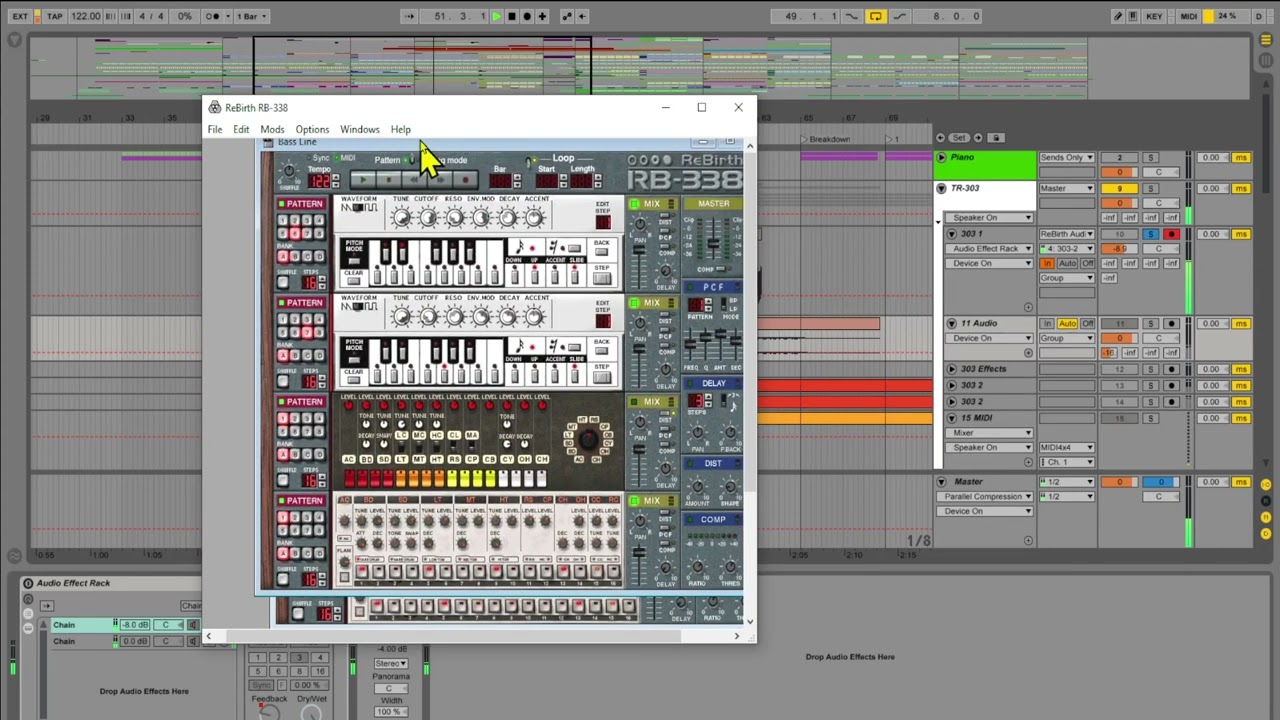Disarm recording on the 303 1 track
The image size is (1280, 720).
pyautogui.click(x=1171, y=234)
